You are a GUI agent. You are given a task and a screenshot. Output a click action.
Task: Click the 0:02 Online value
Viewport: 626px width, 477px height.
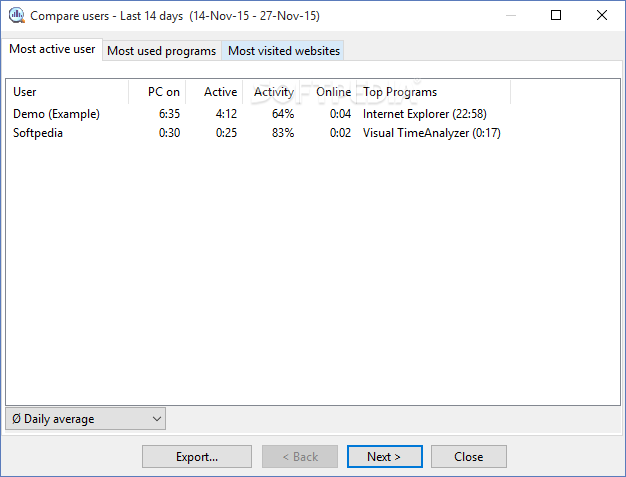coord(340,133)
